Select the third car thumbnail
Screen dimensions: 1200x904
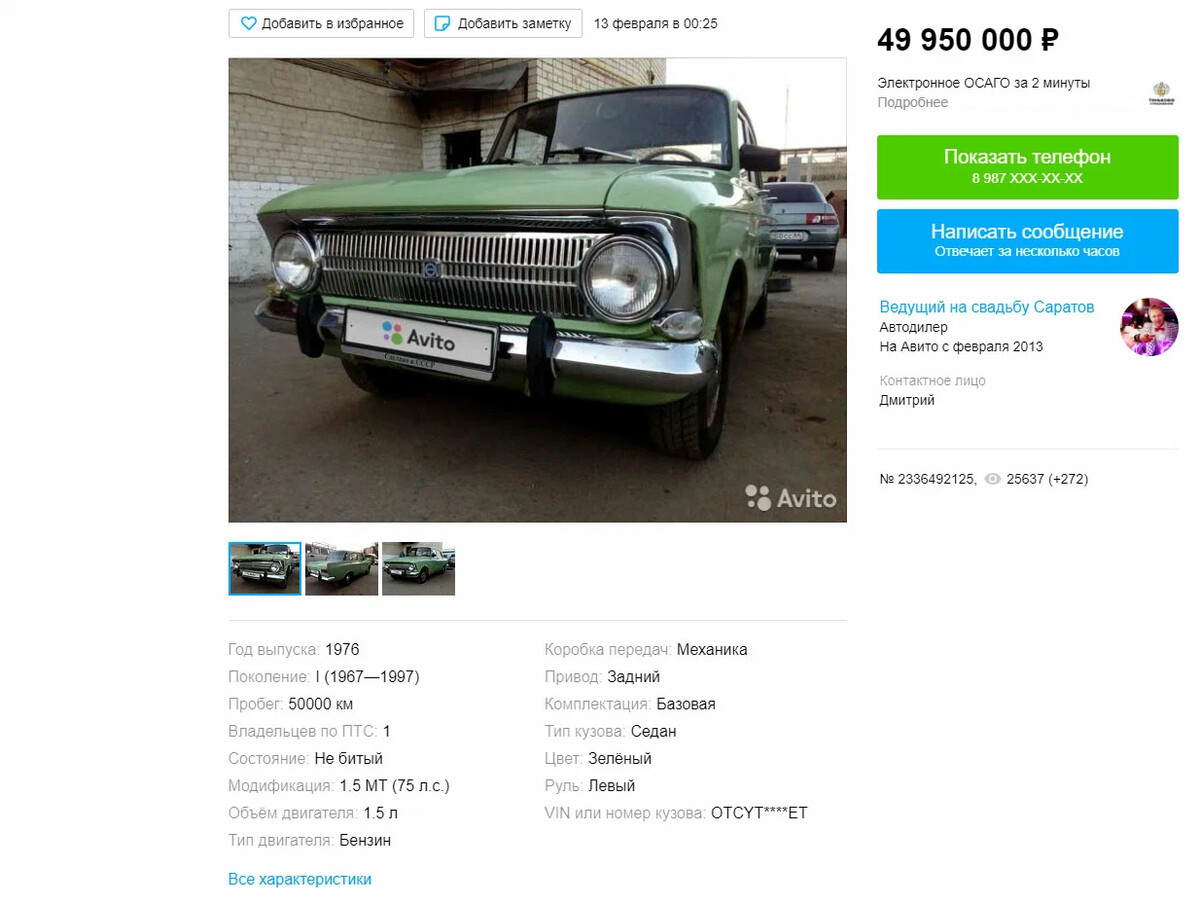419,569
